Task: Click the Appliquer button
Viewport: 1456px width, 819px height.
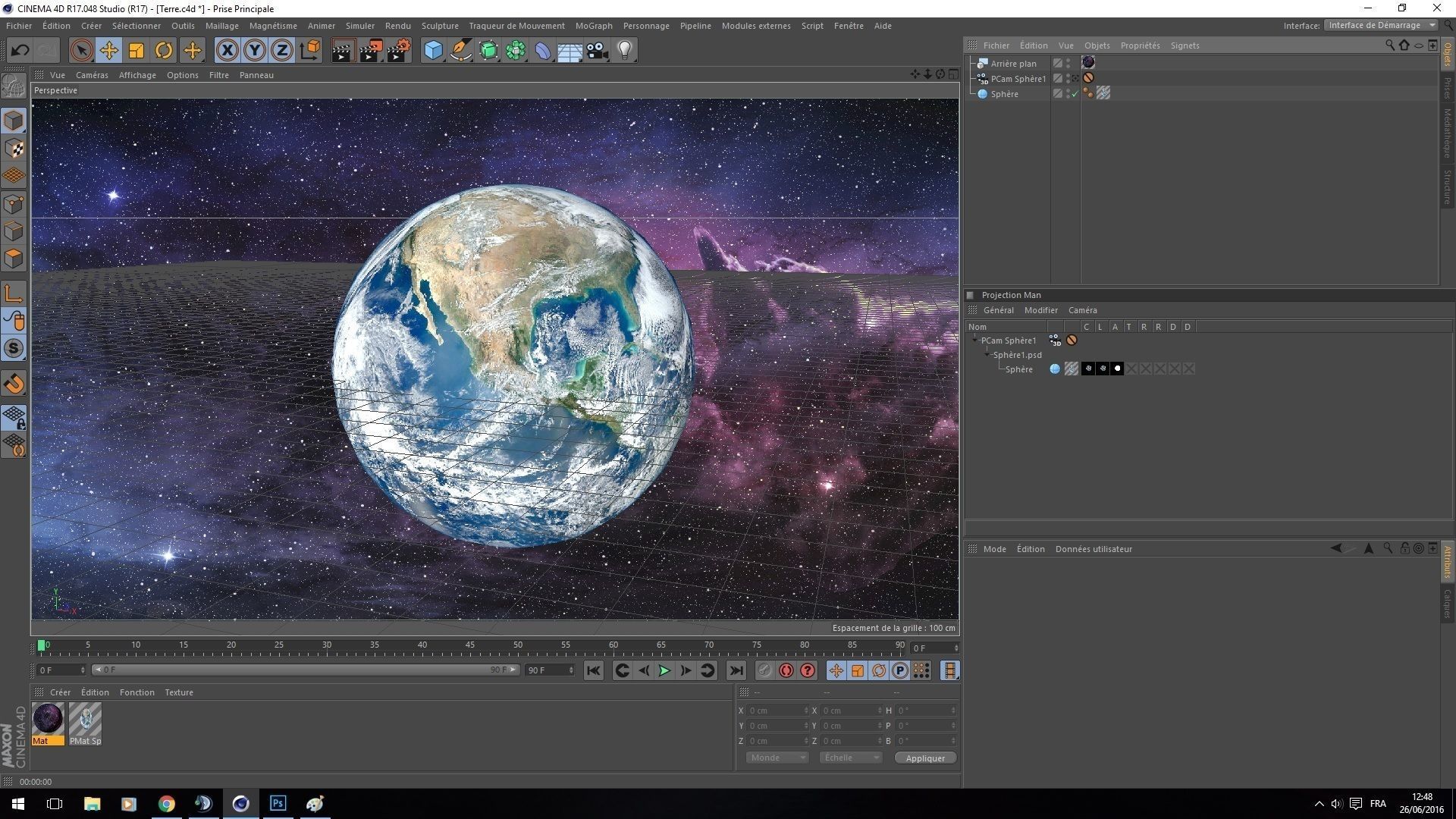Action: pyautogui.click(x=925, y=758)
